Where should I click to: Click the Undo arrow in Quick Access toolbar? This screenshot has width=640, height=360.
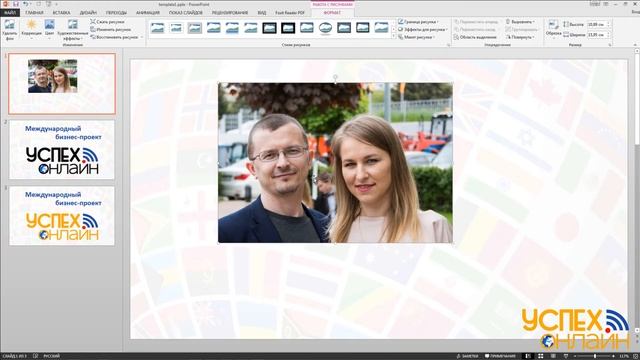click(26, 4)
